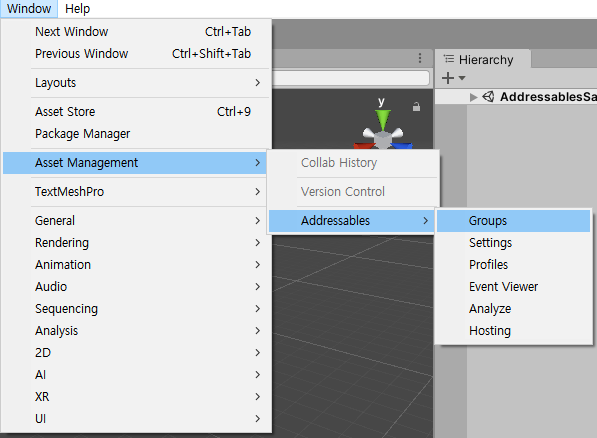Expand the AddressablesSa scene foldout
The height and width of the screenshot is (438, 597).
click(473, 97)
